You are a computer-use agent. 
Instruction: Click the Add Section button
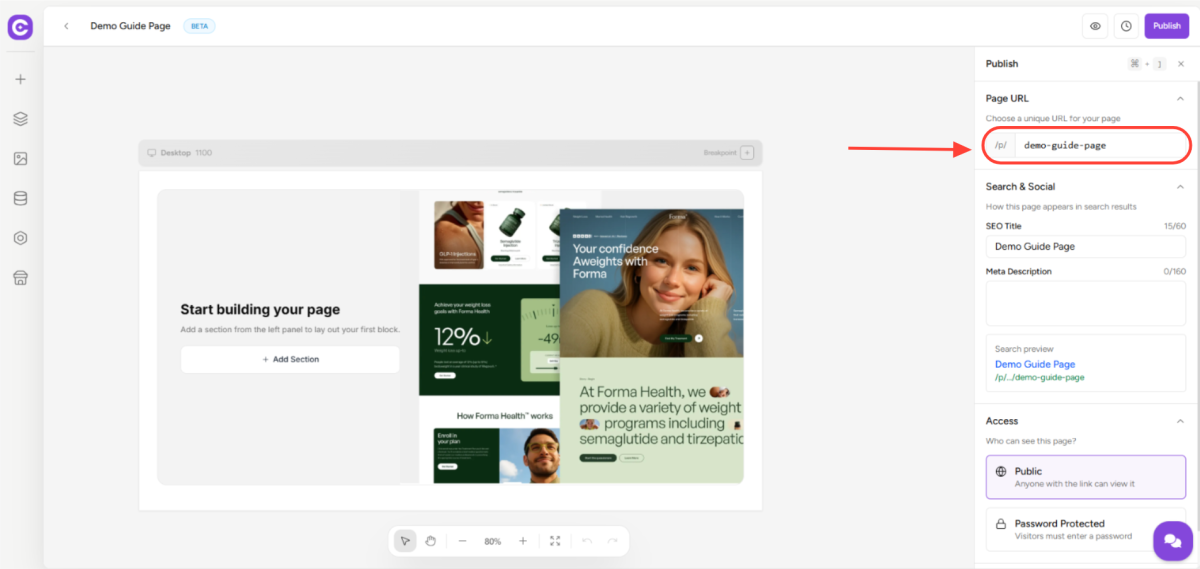tap(290, 359)
